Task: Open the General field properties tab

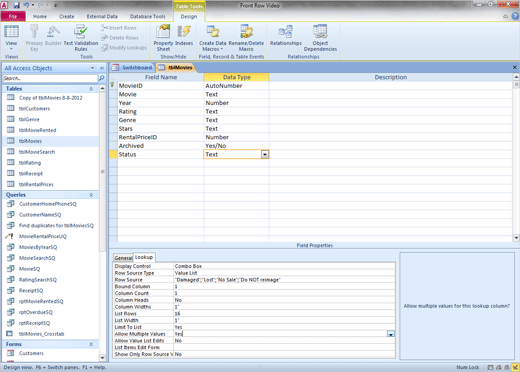Action: point(123,258)
